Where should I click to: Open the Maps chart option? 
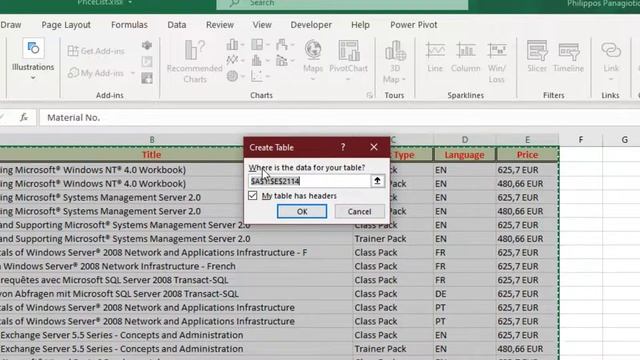[313, 60]
